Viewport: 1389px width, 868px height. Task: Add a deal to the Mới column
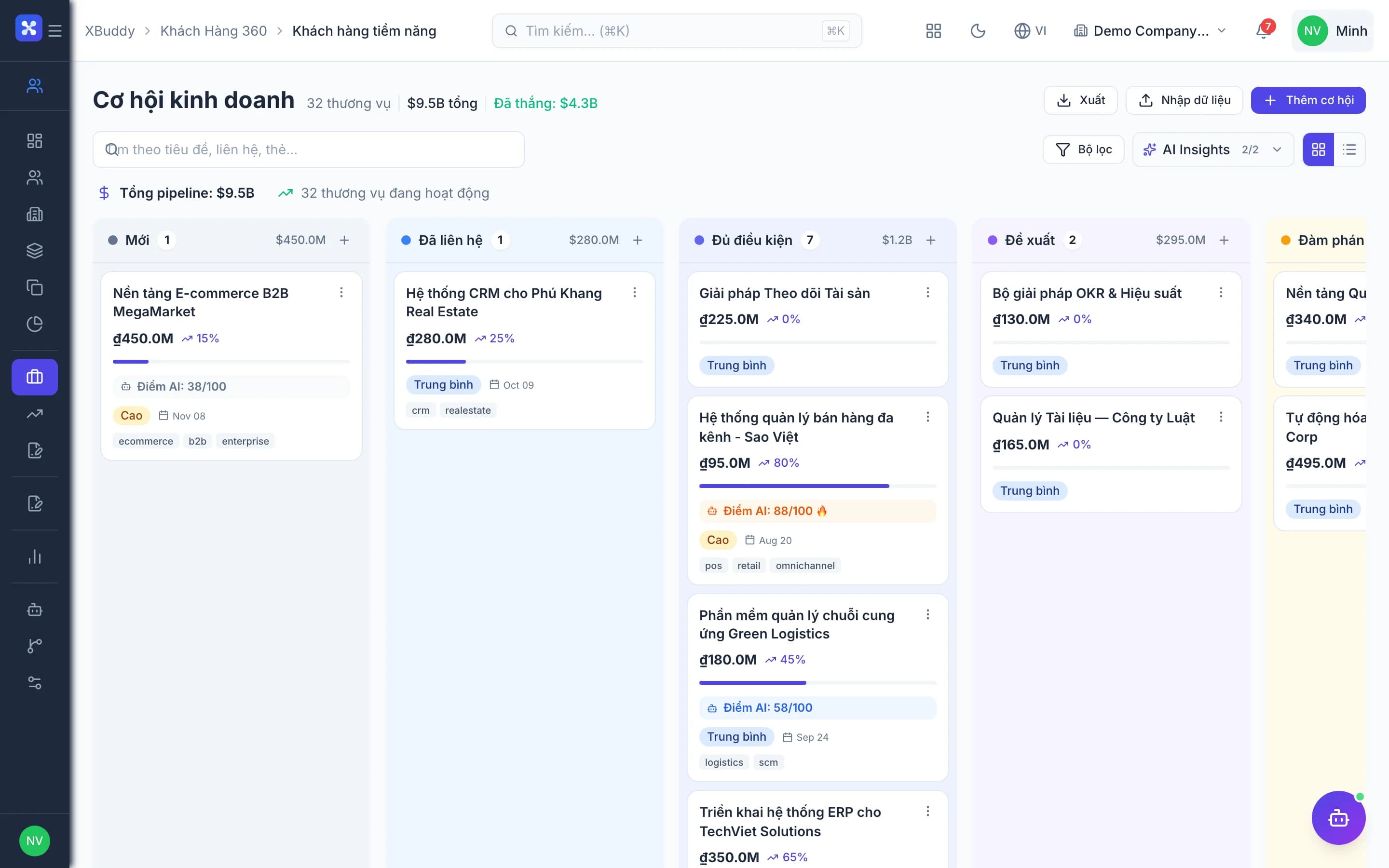coord(344,240)
